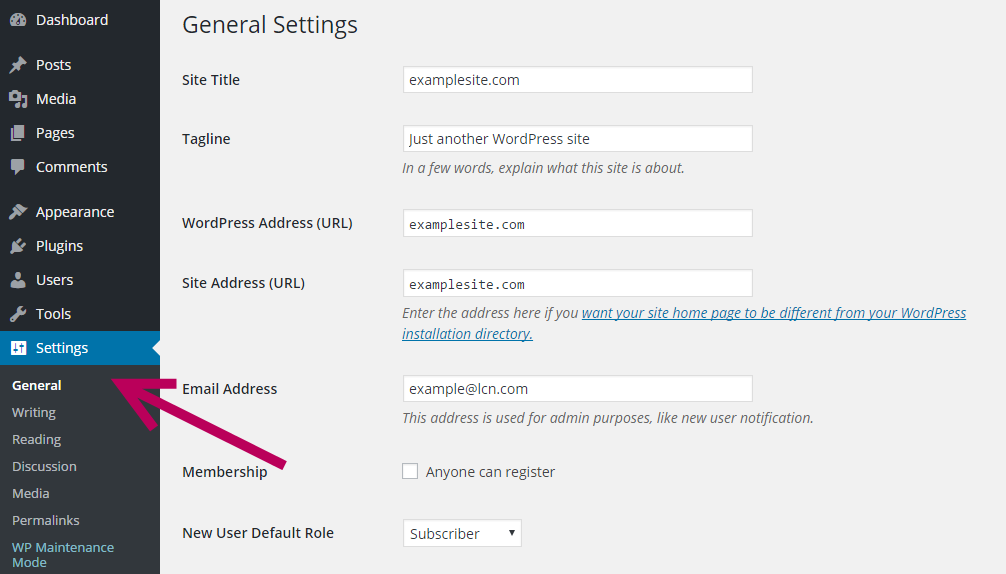Image resolution: width=1006 pixels, height=574 pixels.
Task: Expand the New User Default Role dropdown
Action: coord(462,533)
